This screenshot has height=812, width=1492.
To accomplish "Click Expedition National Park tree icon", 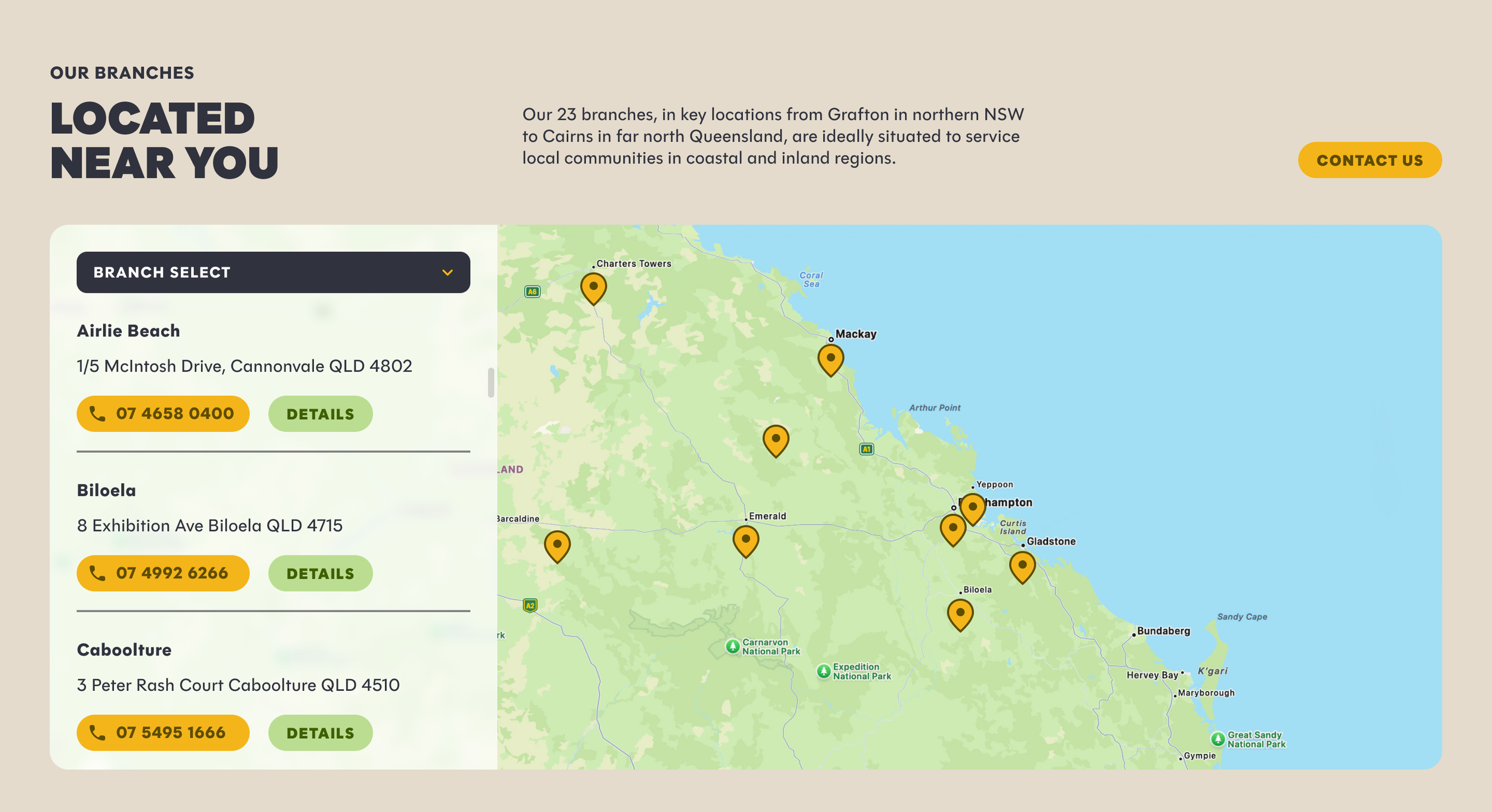I will [x=823, y=671].
